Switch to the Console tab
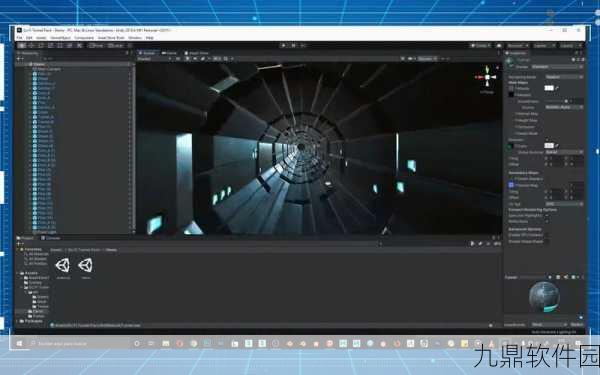 (51, 238)
